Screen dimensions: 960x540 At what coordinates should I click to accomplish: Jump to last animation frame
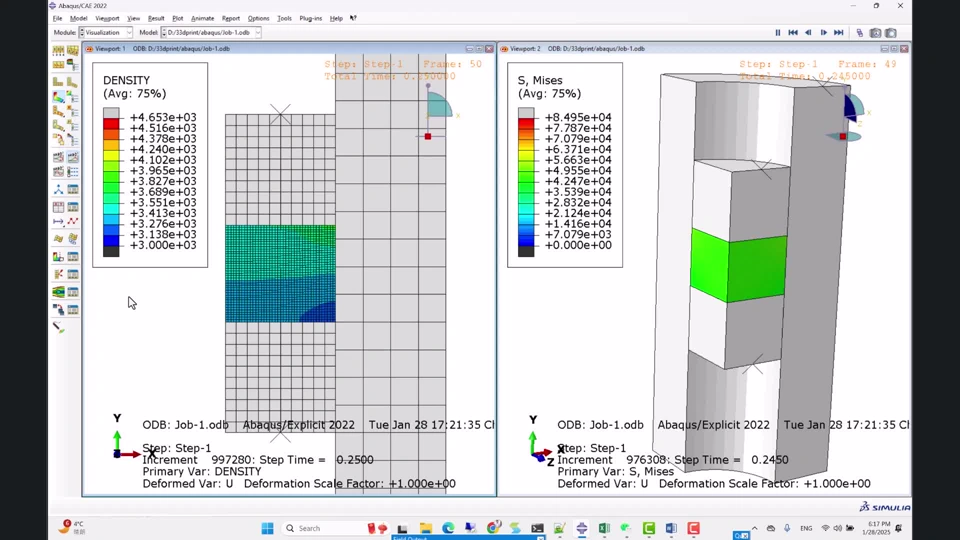click(x=839, y=32)
